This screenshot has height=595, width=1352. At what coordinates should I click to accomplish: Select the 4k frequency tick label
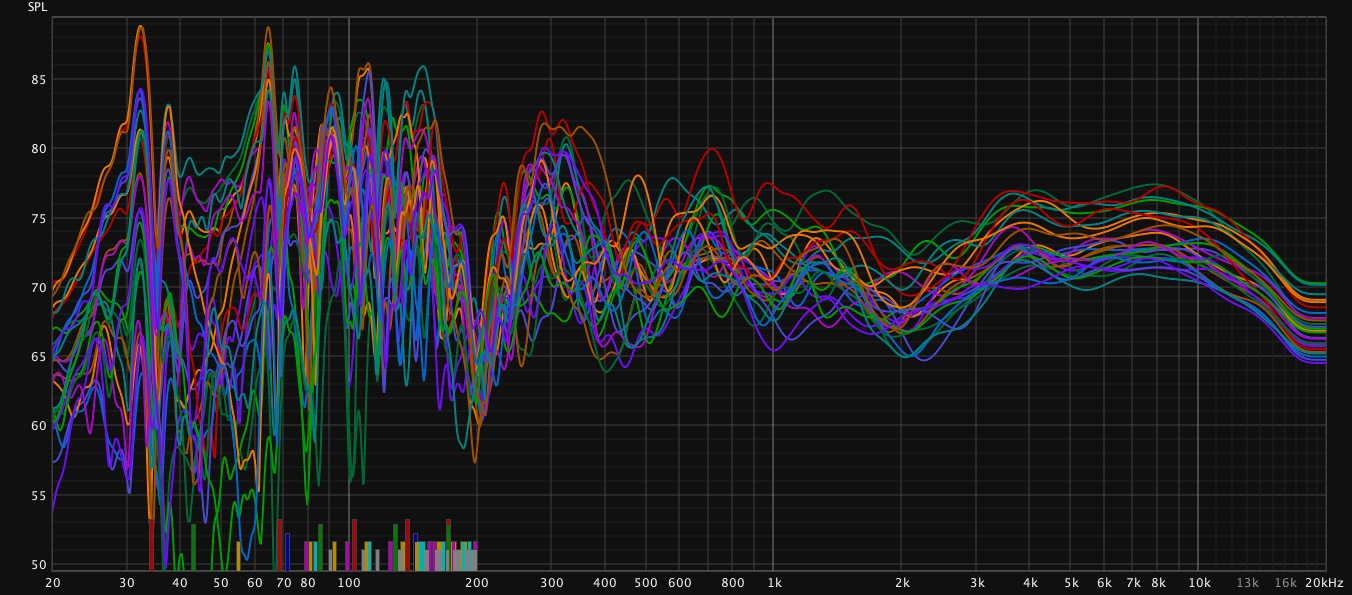click(1030, 583)
